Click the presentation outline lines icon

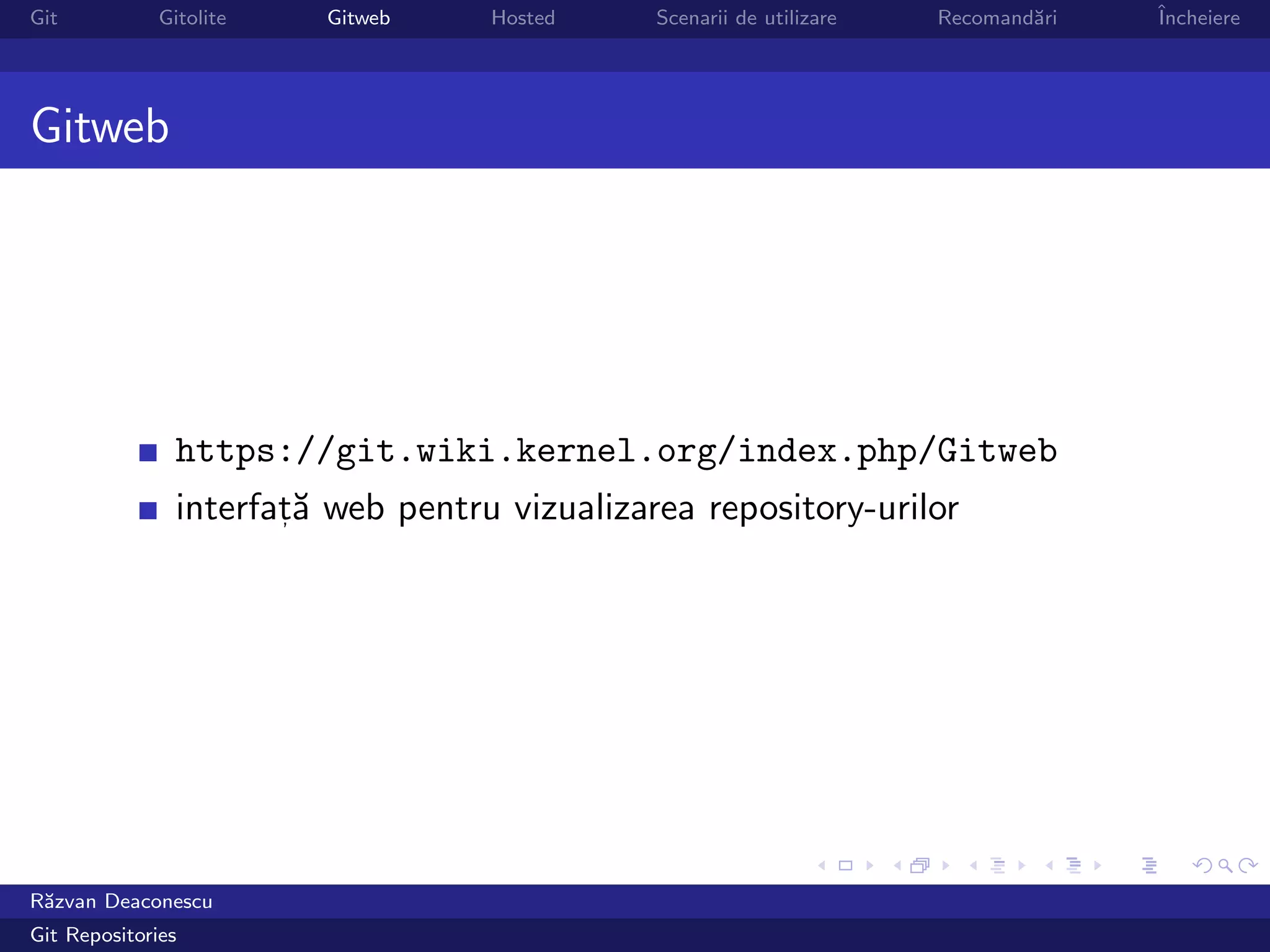point(1149,865)
